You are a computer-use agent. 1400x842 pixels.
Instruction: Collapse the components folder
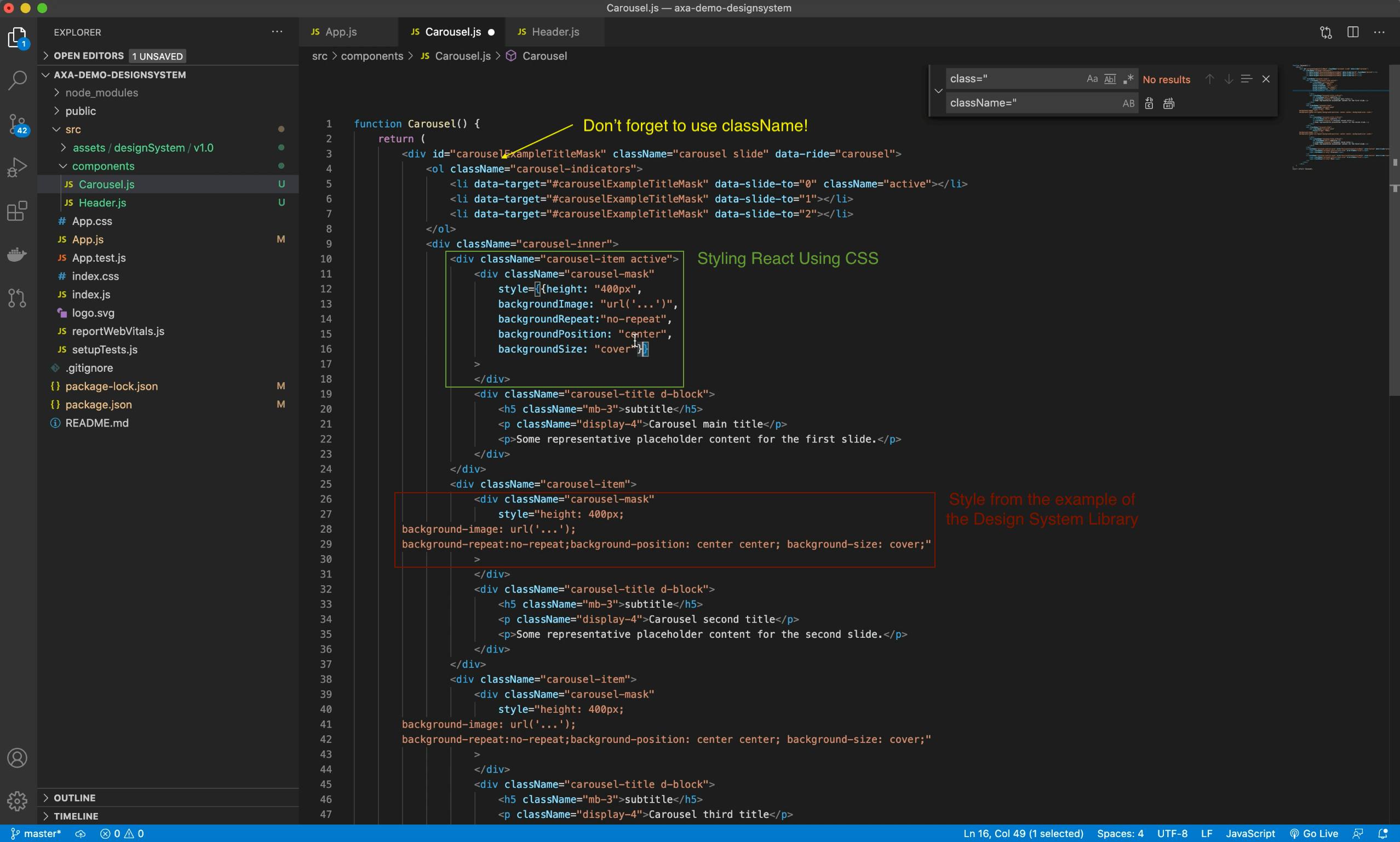click(103, 166)
